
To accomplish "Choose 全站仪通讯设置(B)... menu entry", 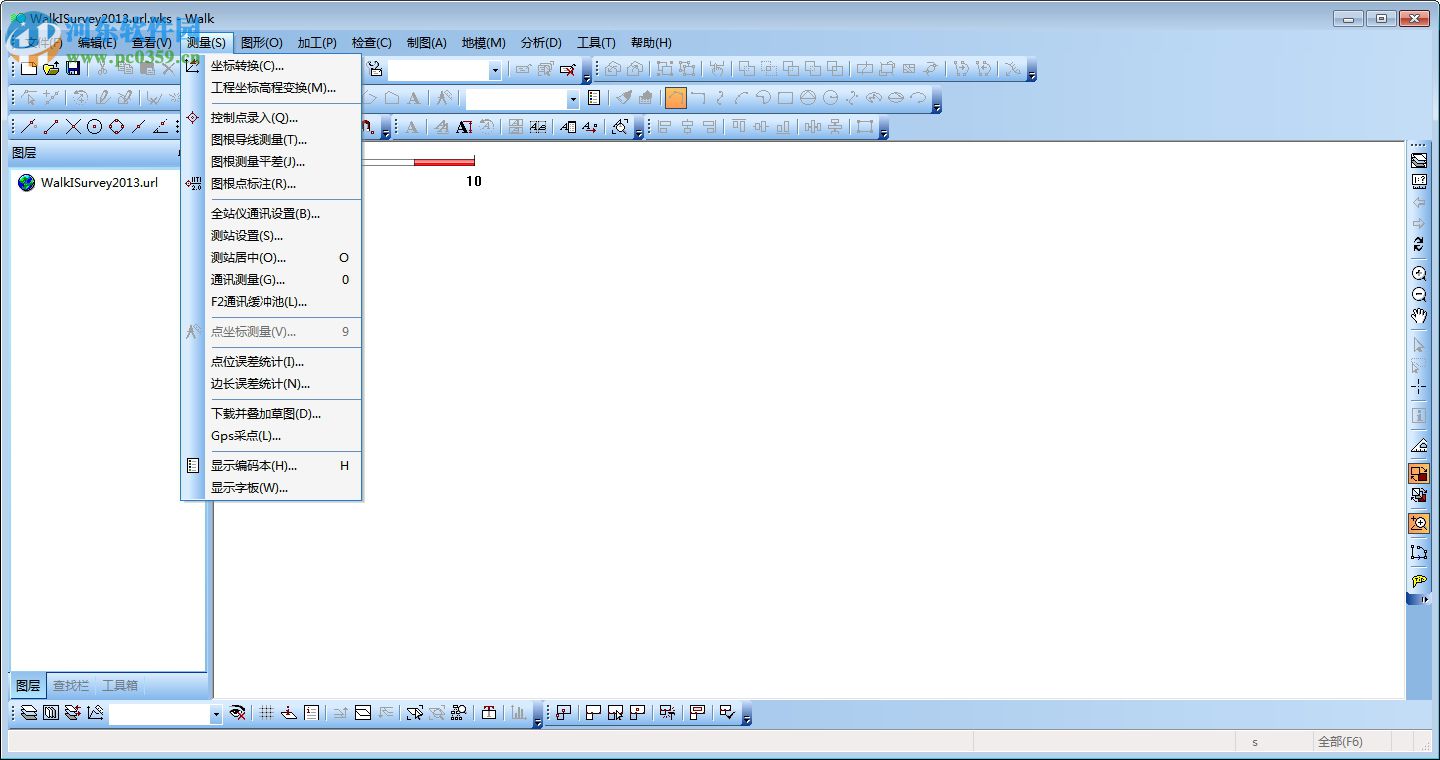I will (271, 214).
